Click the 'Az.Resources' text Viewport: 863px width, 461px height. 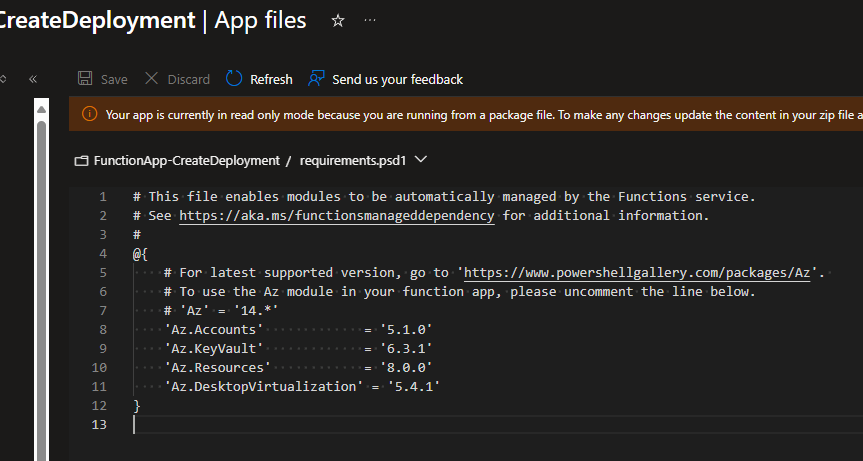217,367
